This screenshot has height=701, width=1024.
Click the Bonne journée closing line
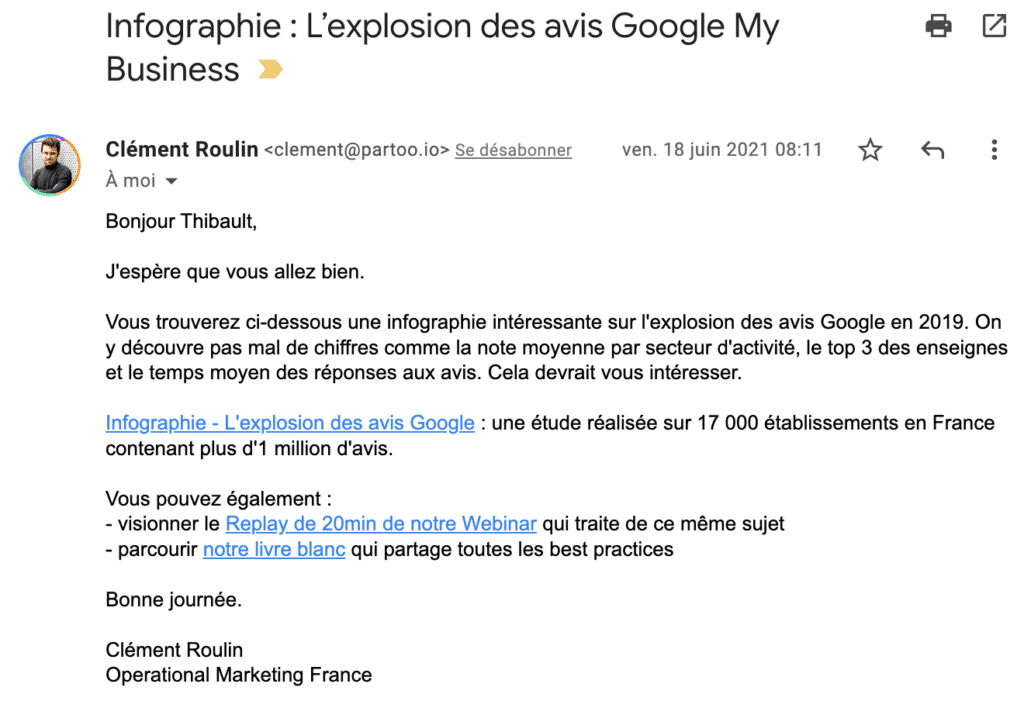[x=174, y=600]
